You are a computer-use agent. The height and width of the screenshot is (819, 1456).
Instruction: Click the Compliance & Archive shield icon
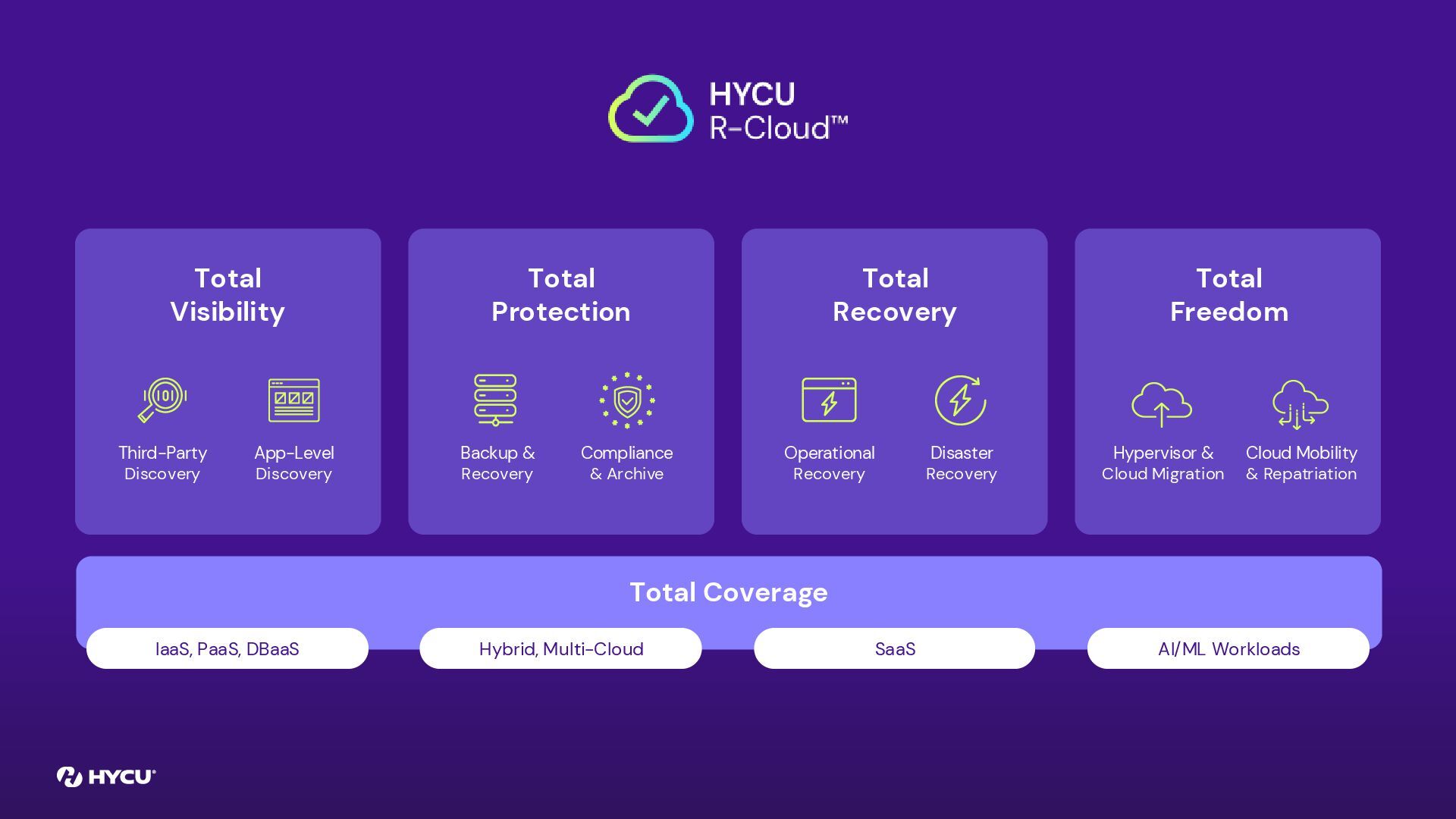pyautogui.click(x=627, y=400)
